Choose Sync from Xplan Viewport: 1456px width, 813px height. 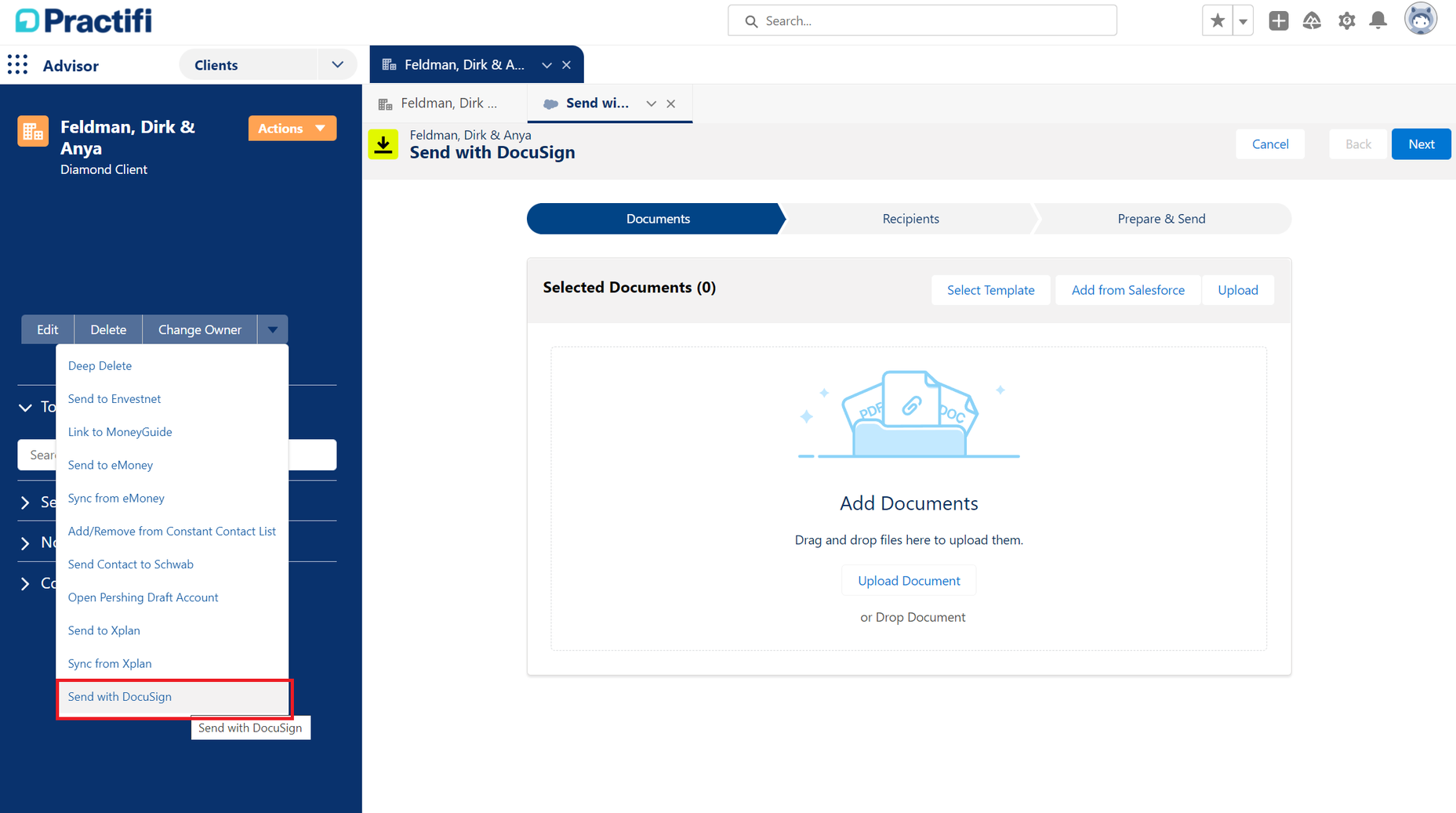(172, 663)
